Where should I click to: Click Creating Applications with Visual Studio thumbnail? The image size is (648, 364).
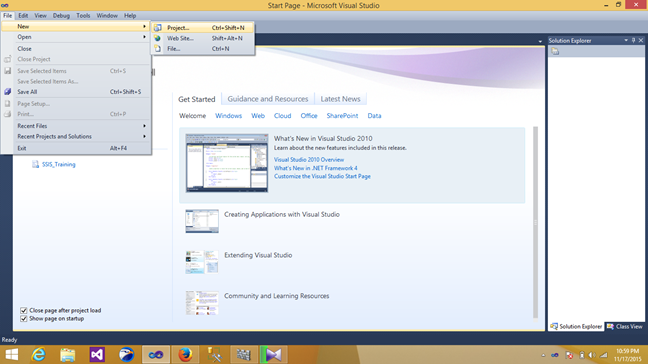click(202, 221)
